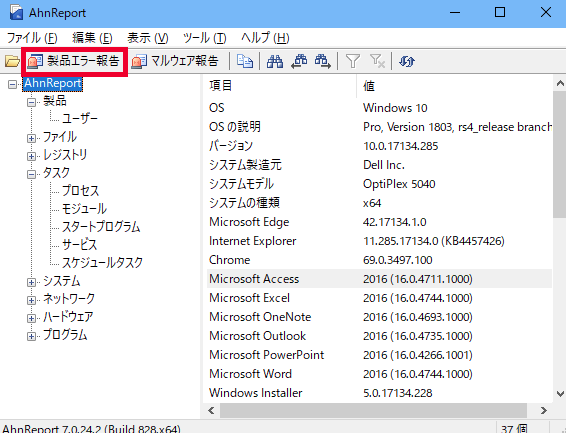Click the copy documents toolbar icon
The height and width of the screenshot is (433, 566).
click(x=245, y=61)
